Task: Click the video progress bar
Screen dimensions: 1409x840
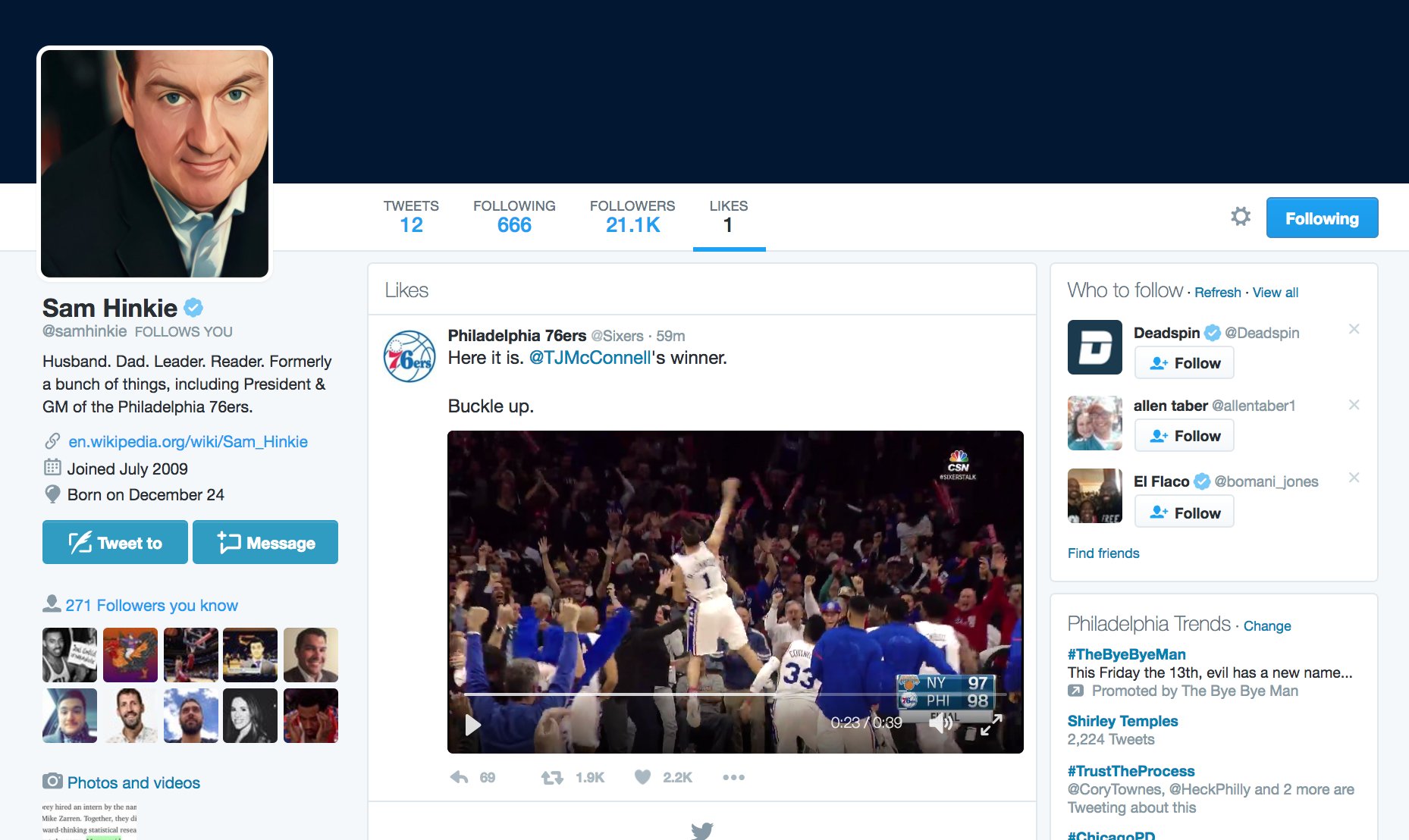Action: point(736,694)
